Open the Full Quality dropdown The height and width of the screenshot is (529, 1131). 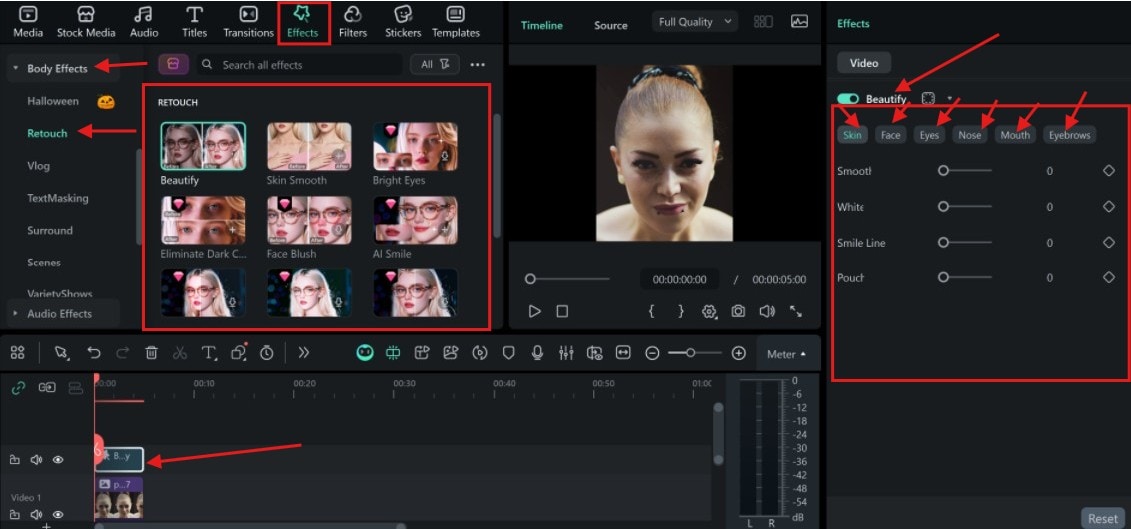coord(695,22)
